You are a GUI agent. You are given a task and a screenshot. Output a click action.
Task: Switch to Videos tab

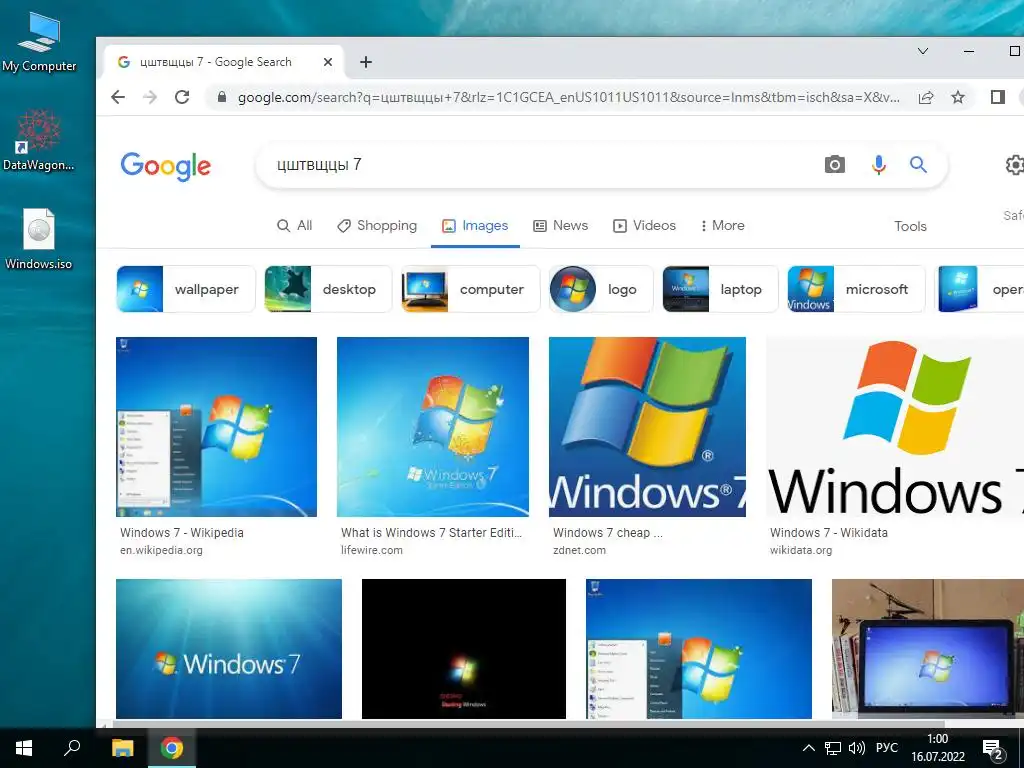(x=644, y=226)
